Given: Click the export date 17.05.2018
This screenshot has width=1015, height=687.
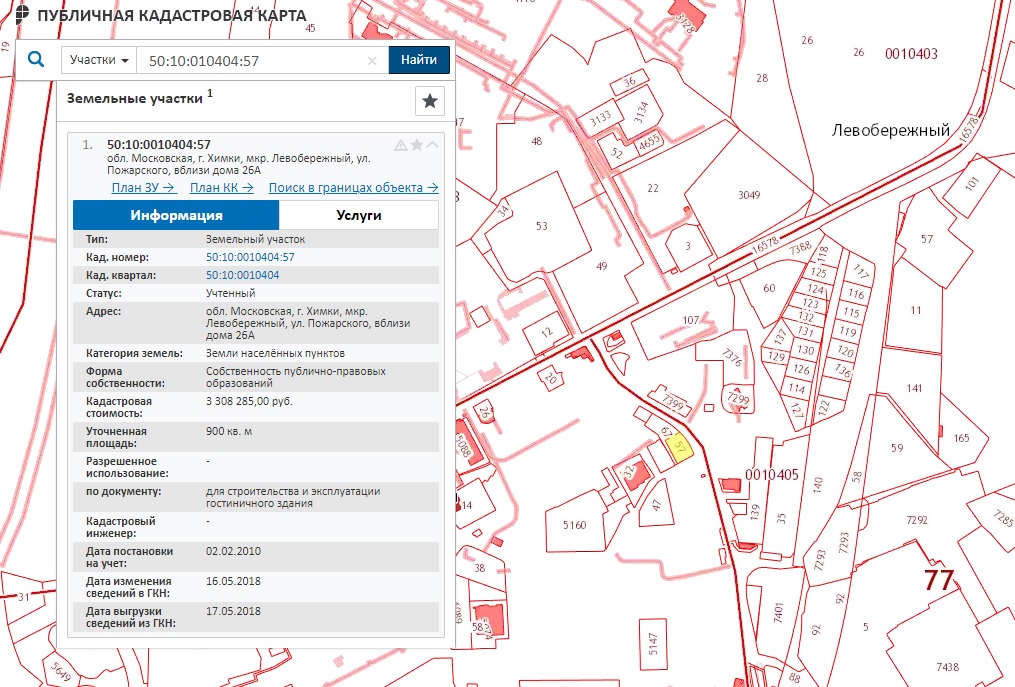Looking at the screenshot, I should point(233,611).
